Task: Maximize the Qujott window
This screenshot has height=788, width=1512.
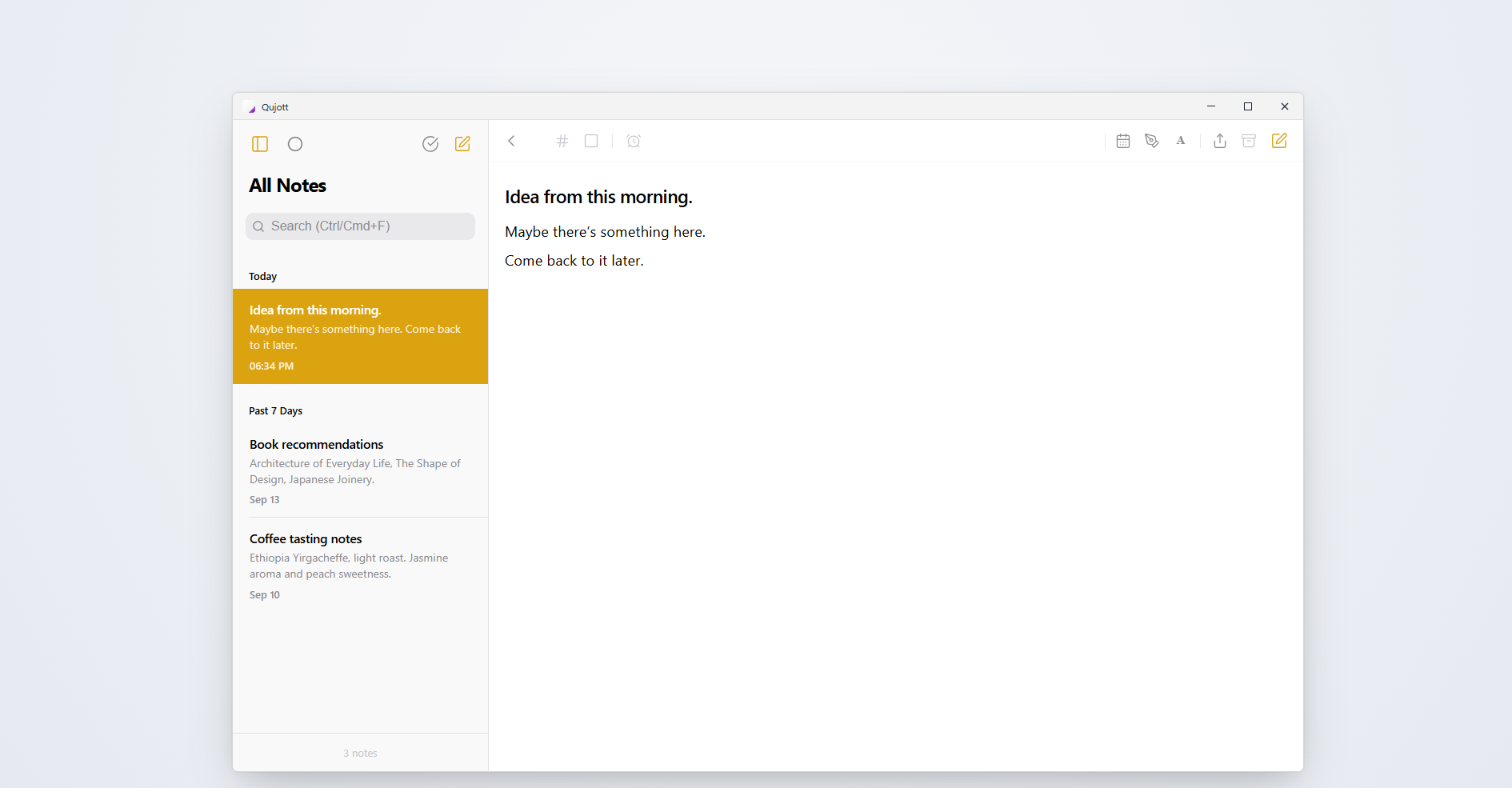Action: [1248, 106]
